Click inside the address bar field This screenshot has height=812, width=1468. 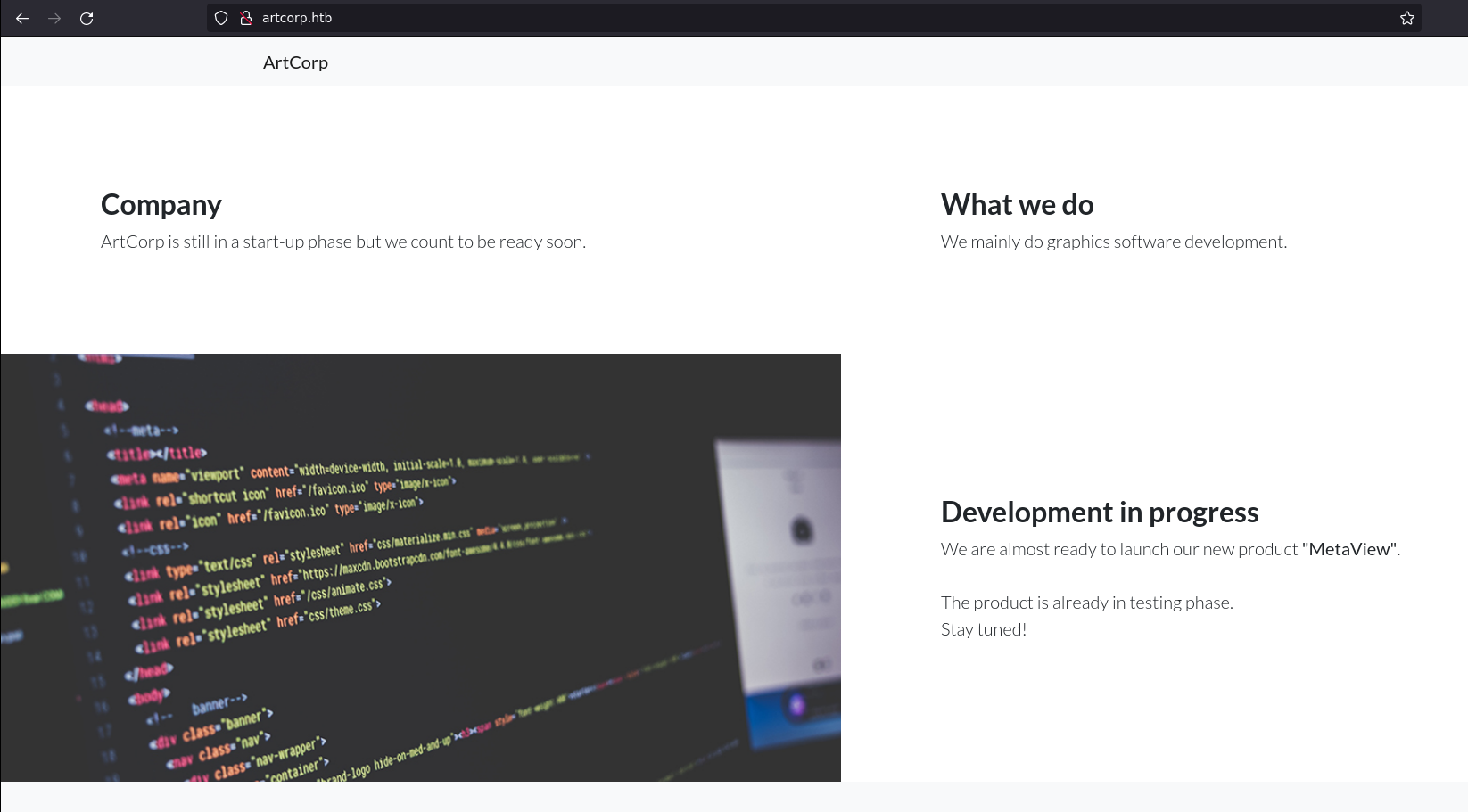tap(624, 17)
